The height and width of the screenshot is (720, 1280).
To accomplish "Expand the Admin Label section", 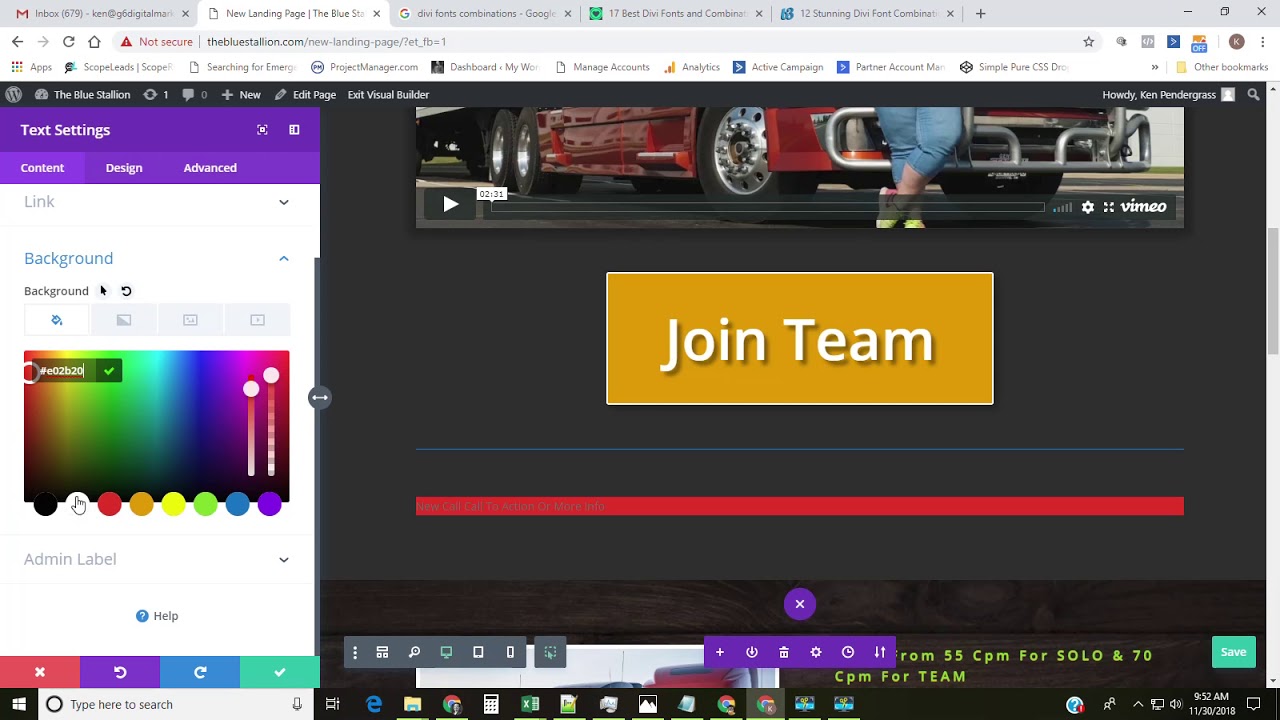I will [156, 559].
